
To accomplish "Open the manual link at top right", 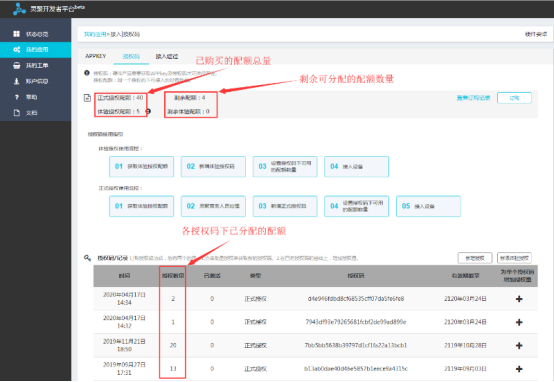I will [x=536, y=34].
